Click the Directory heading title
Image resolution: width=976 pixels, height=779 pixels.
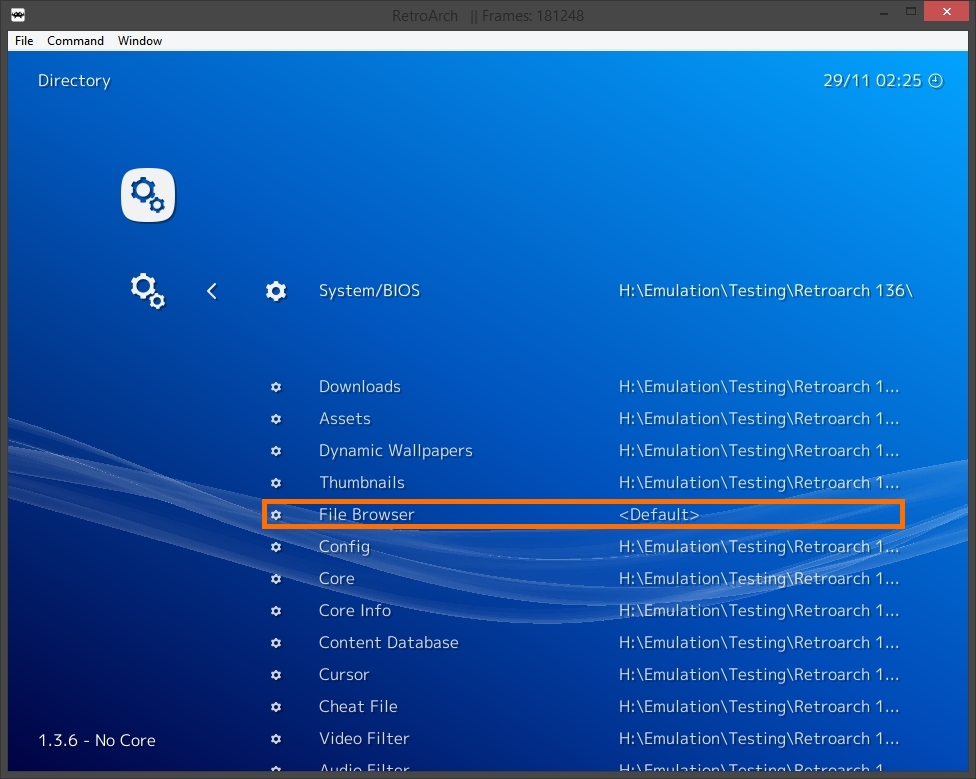tap(74, 81)
